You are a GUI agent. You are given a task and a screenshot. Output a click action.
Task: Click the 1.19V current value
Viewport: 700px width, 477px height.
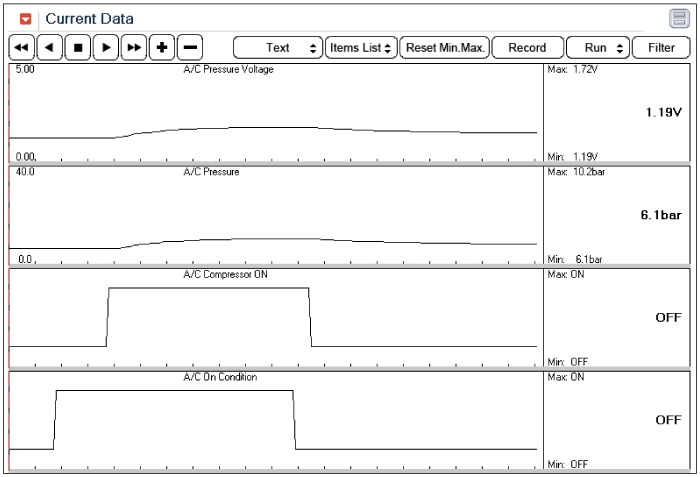664,112
